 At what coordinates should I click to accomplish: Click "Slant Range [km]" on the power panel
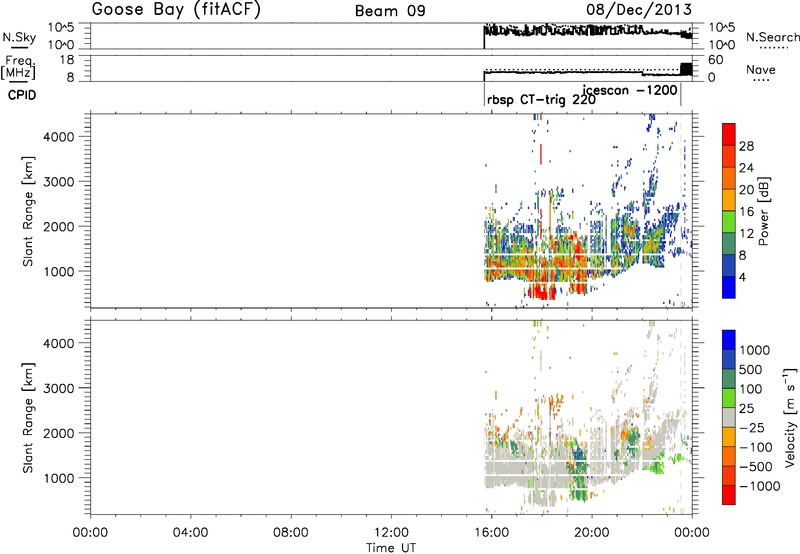click(28, 211)
